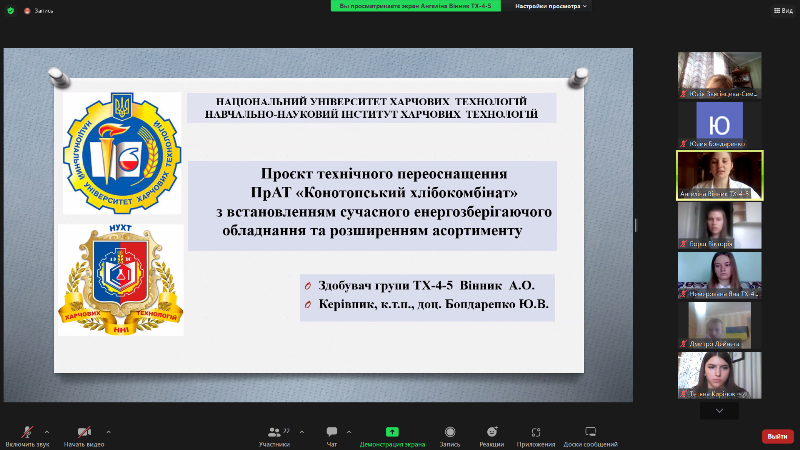Expand video options caret beside Начать видео
Screen dimensions: 800x450
click(108, 432)
